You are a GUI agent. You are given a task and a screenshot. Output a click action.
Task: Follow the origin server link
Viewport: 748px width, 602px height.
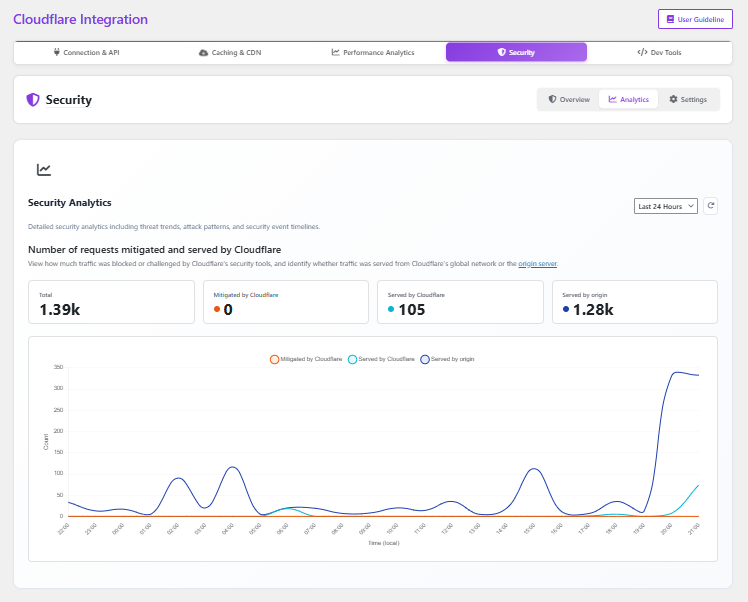(537, 264)
